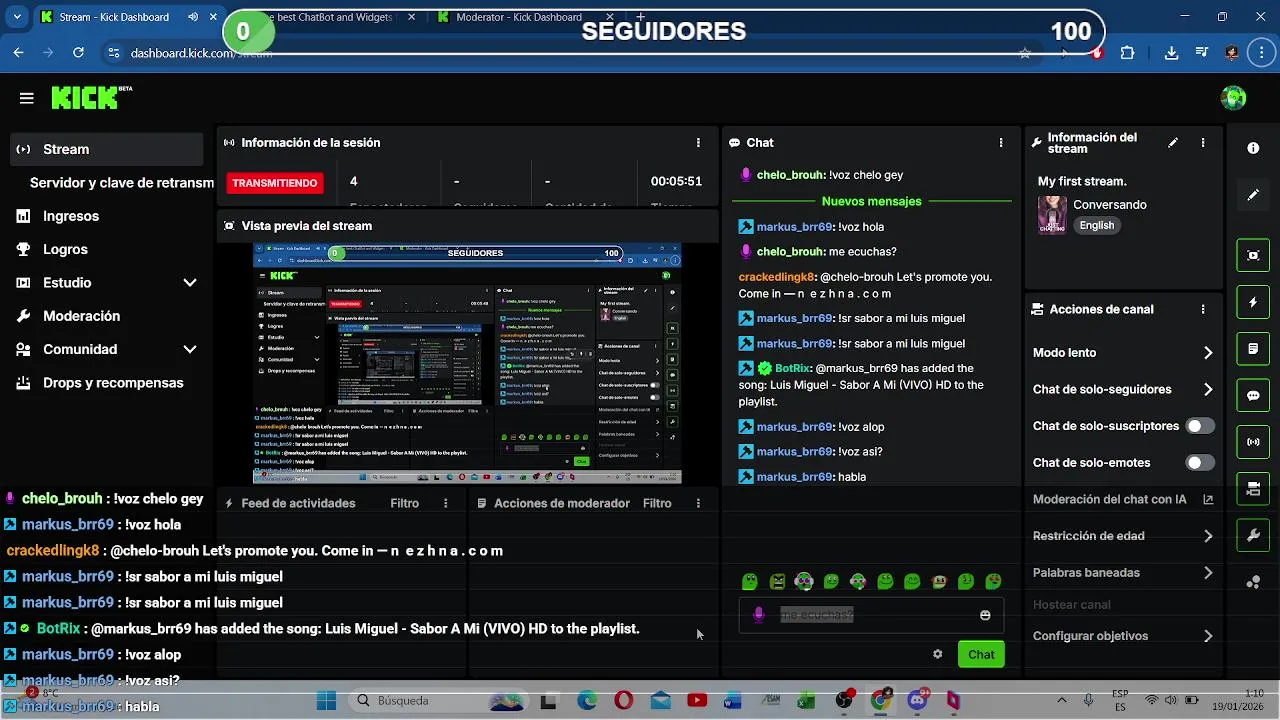Viewport: 1280px width, 720px height.
Task: Open Chat de solo-seguidores settings arrow
Action: coord(1208,390)
